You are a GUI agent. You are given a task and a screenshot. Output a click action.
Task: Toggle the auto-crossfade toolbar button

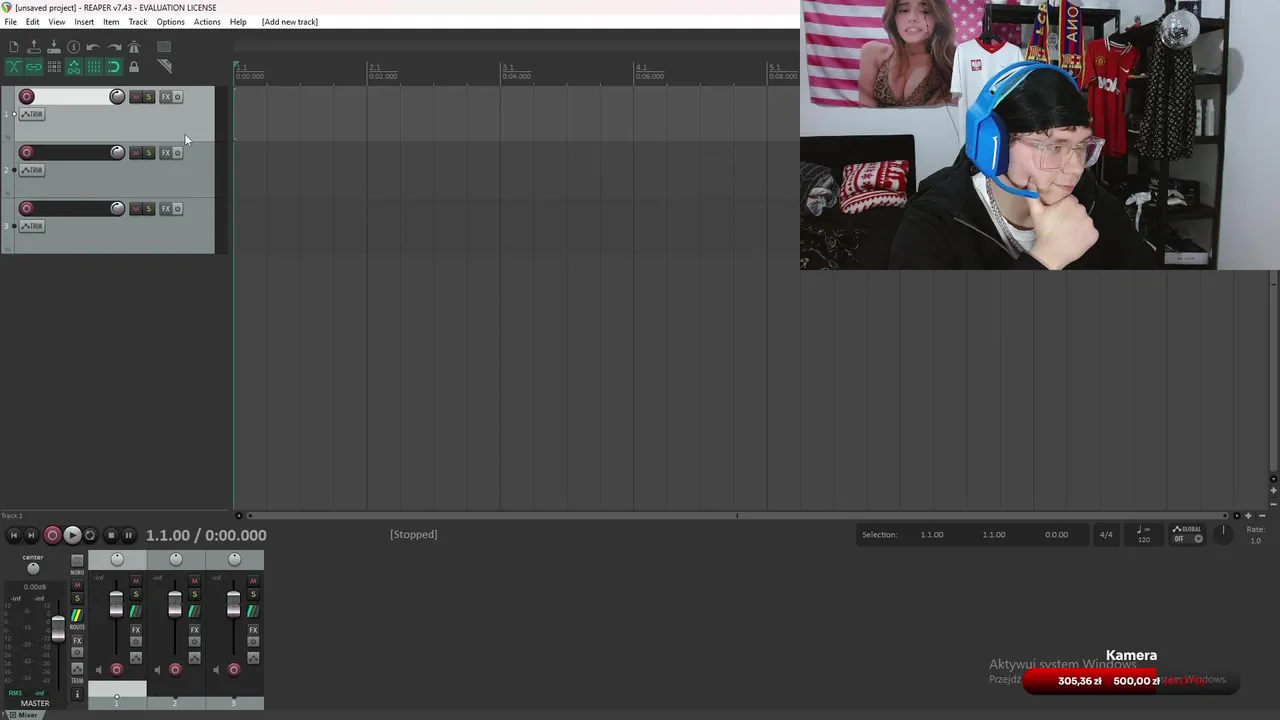[14, 66]
